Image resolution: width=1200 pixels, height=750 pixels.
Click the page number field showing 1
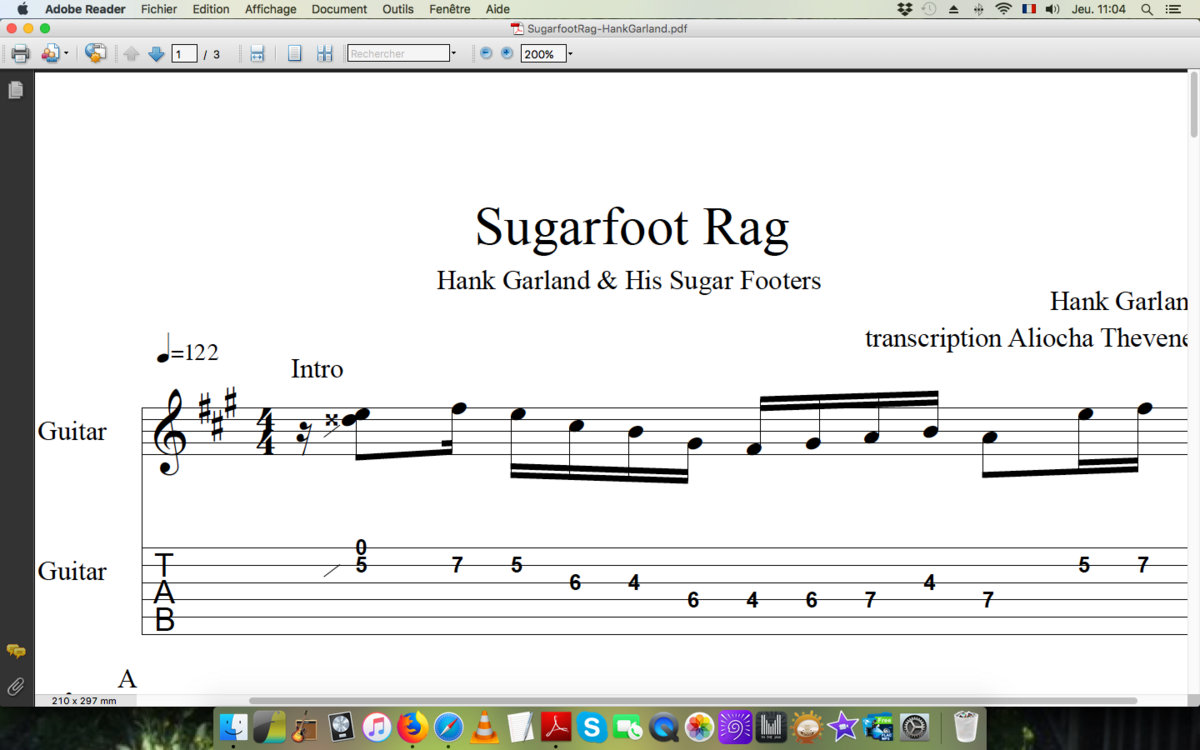[x=184, y=54]
